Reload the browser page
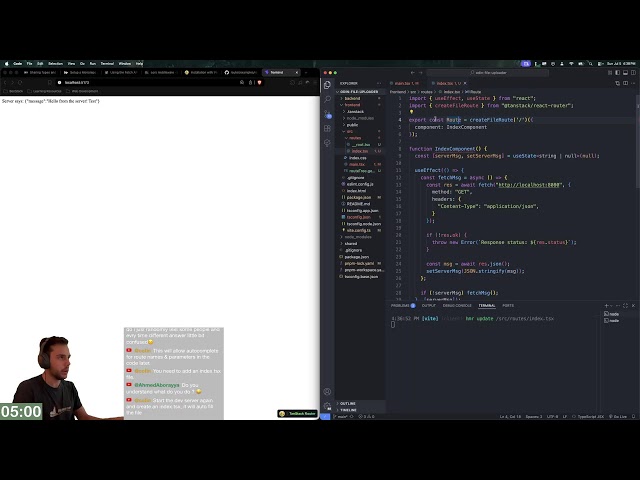Screen dimensions: 640x480 click(x=20, y=82)
